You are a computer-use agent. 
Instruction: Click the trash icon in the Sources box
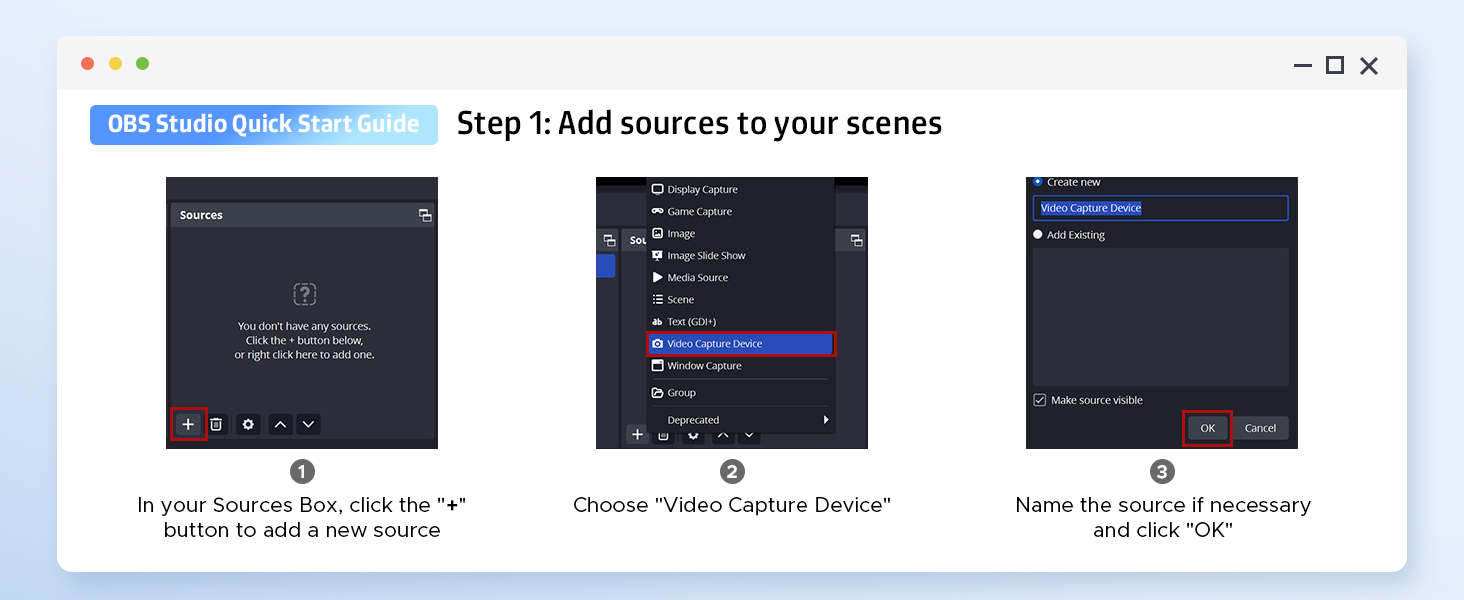pos(216,424)
